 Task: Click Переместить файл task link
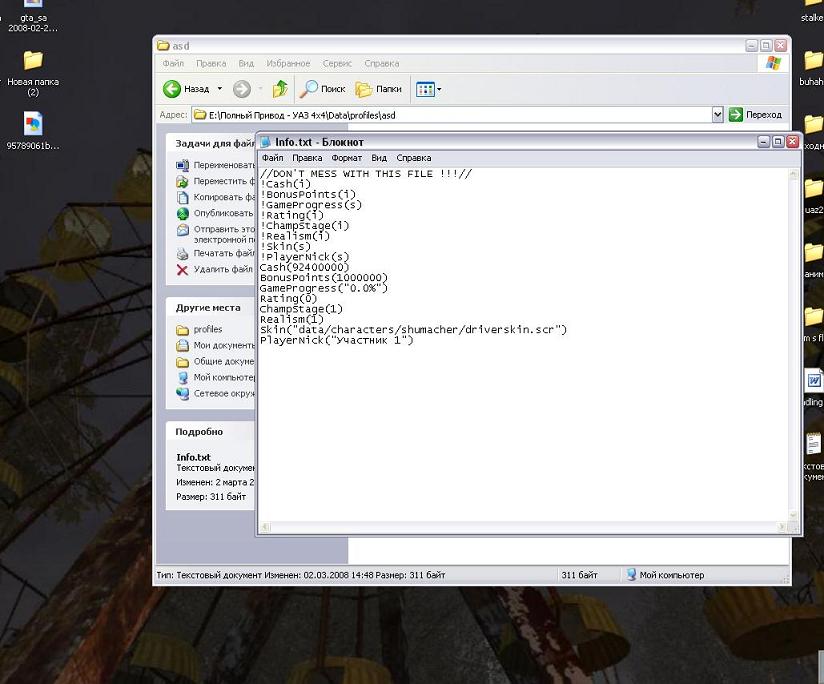point(224,181)
